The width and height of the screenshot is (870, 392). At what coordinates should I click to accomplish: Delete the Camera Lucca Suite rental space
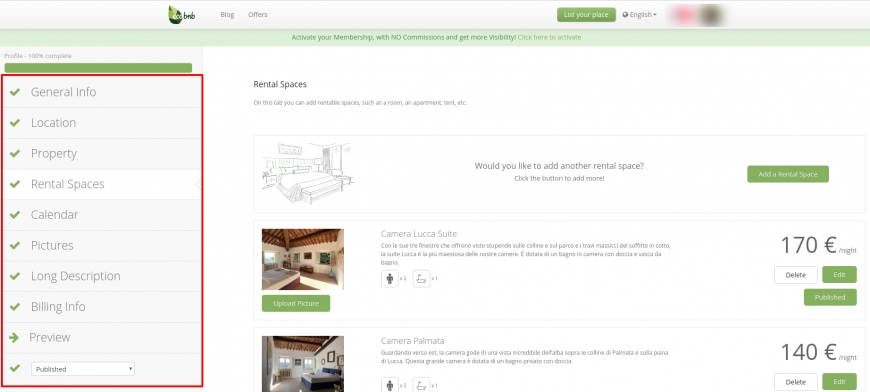(796, 274)
